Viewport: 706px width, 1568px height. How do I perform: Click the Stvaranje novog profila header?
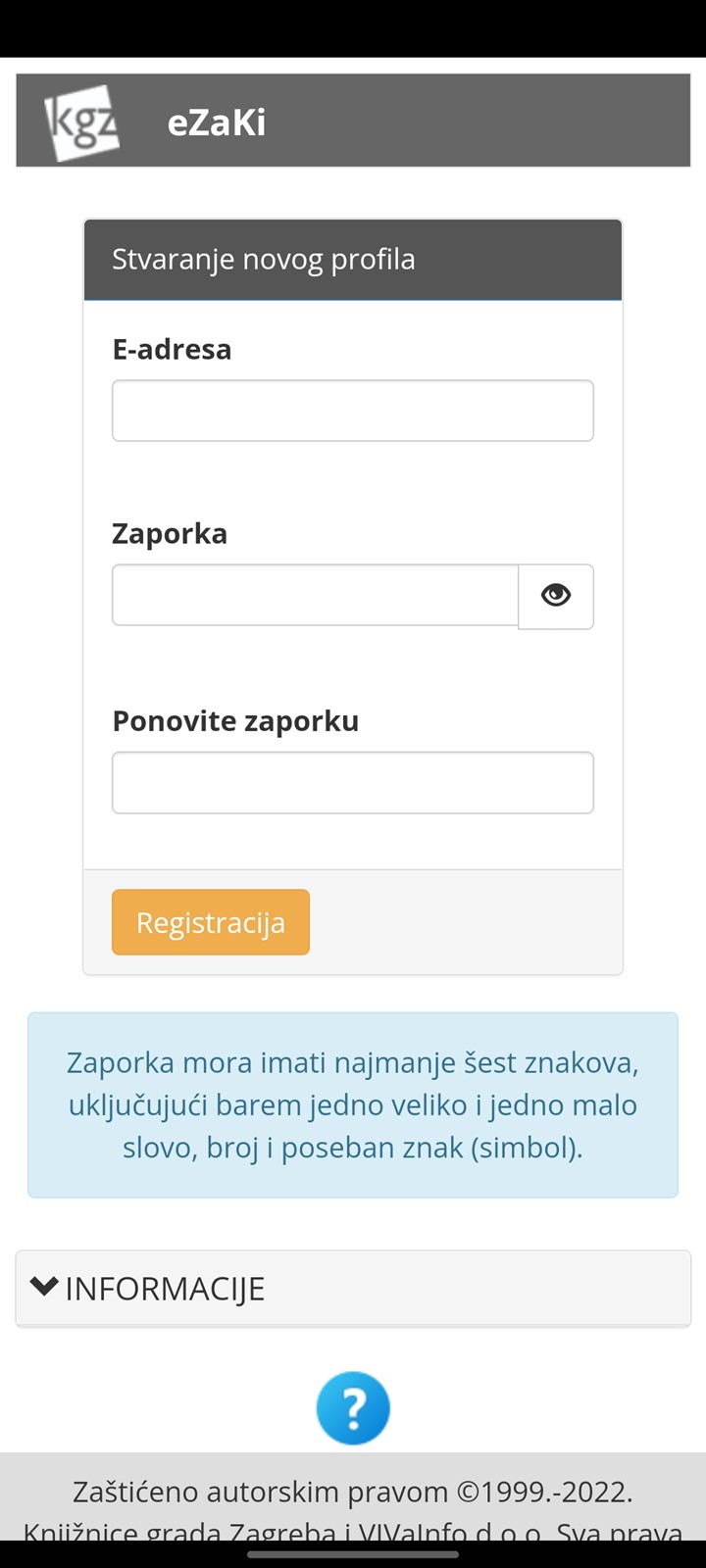[353, 260]
